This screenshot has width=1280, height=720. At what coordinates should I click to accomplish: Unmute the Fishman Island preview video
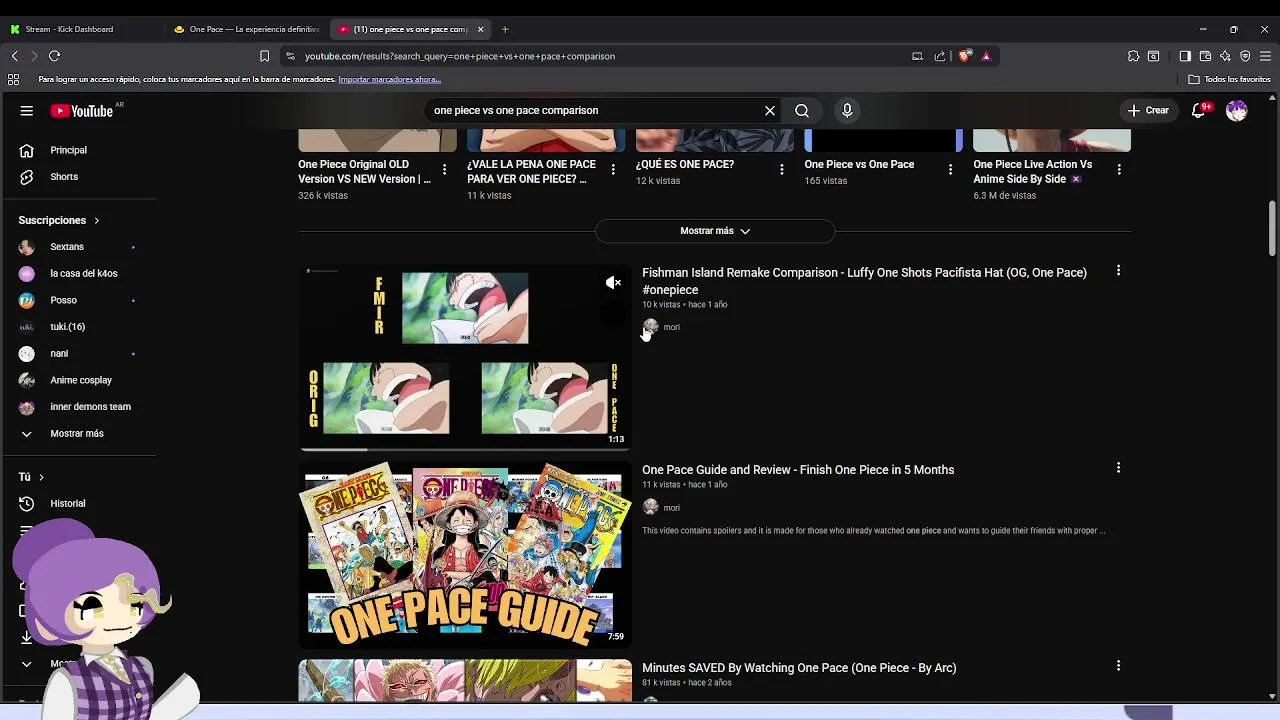pyautogui.click(x=613, y=283)
